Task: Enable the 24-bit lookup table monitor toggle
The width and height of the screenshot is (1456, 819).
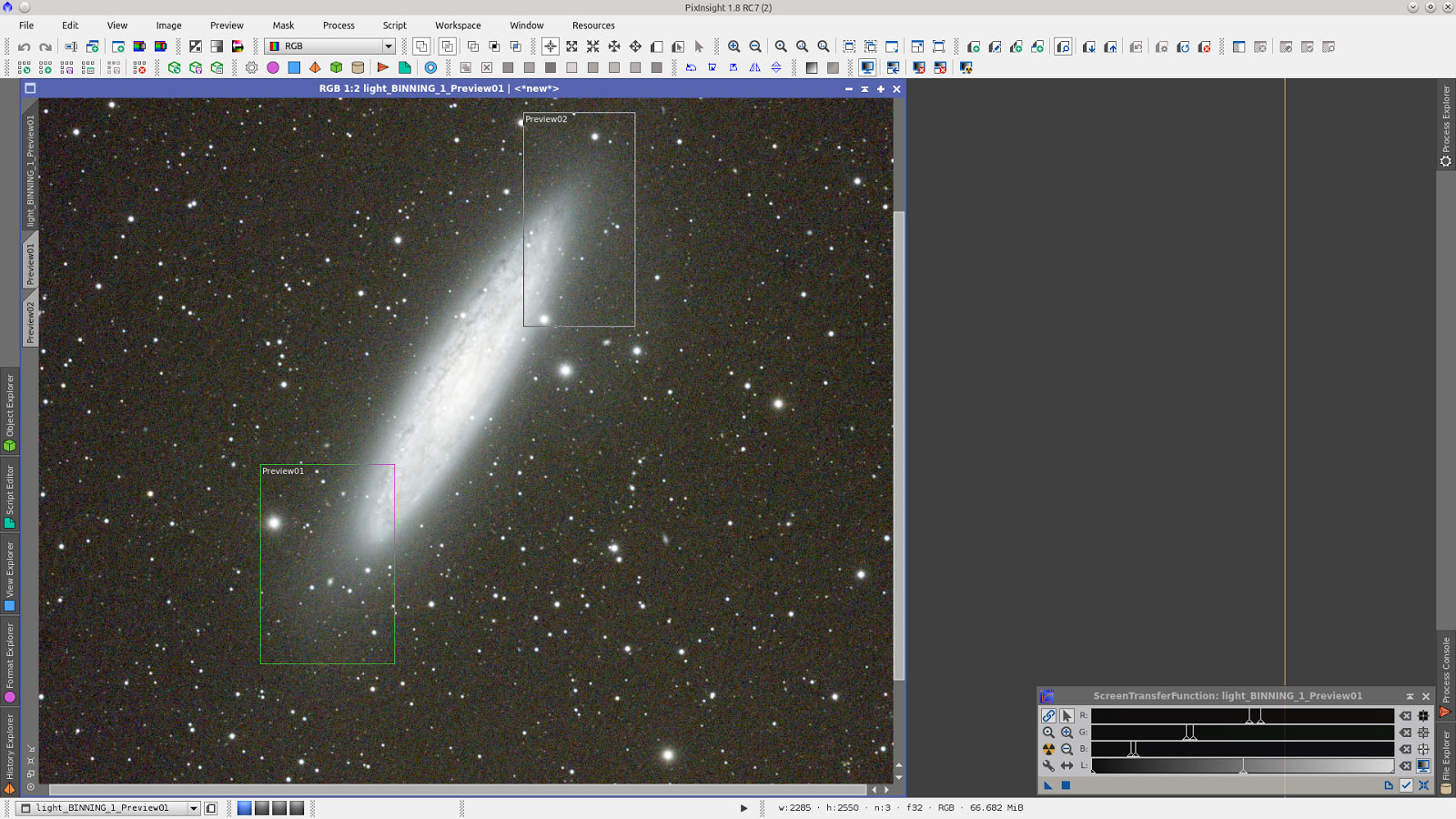Action: (1422, 764)
